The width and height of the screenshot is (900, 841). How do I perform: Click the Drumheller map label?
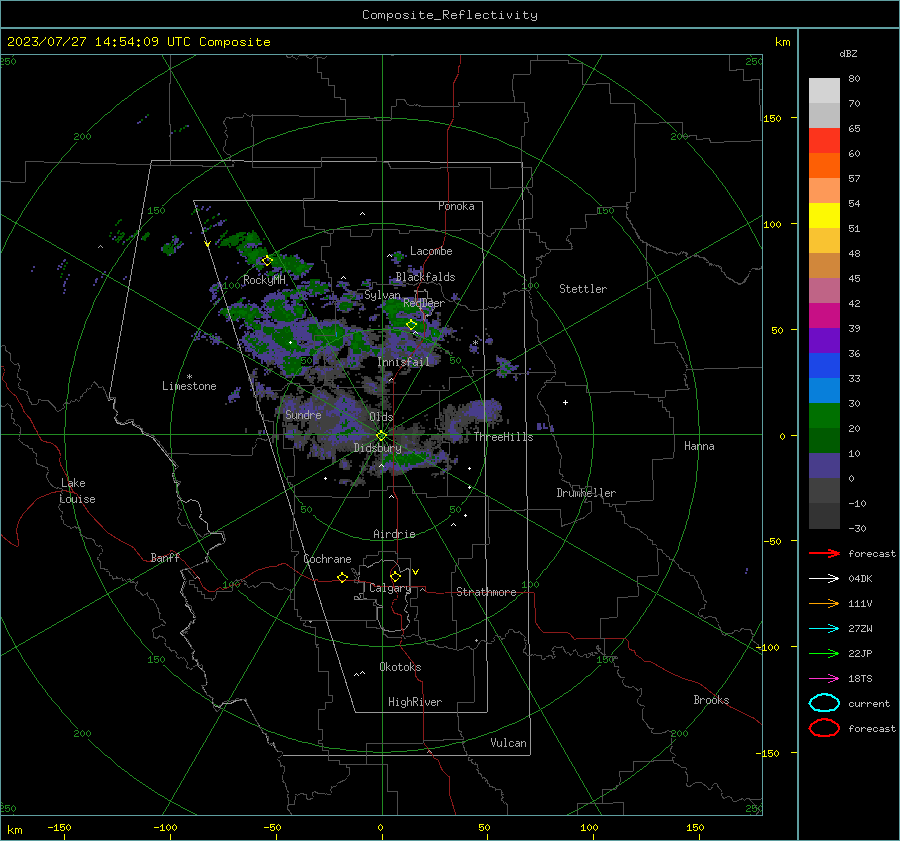(x=586, y=493)
